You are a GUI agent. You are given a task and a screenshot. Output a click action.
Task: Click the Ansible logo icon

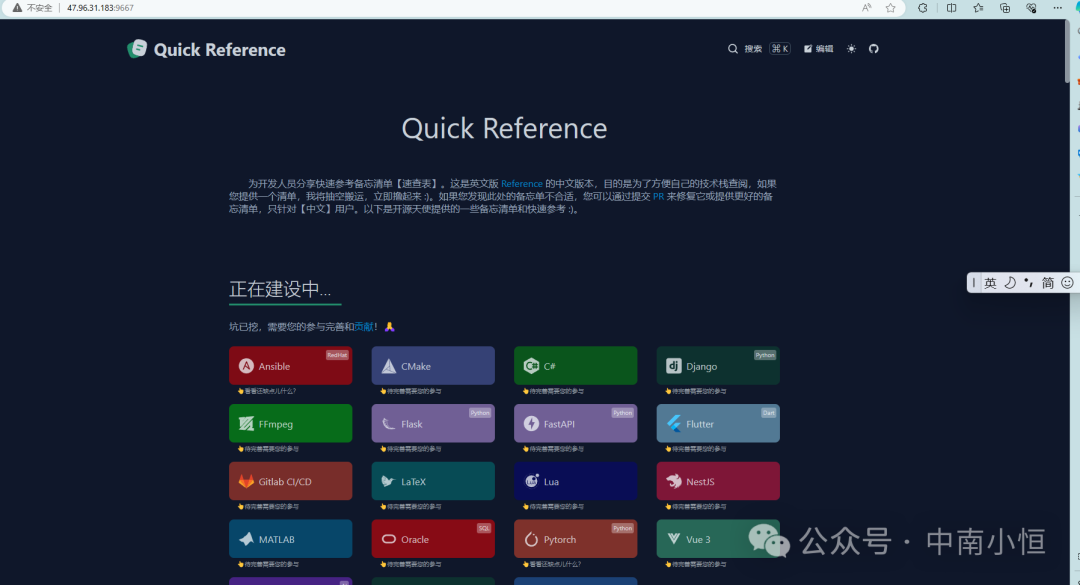(x=246, y=365)
